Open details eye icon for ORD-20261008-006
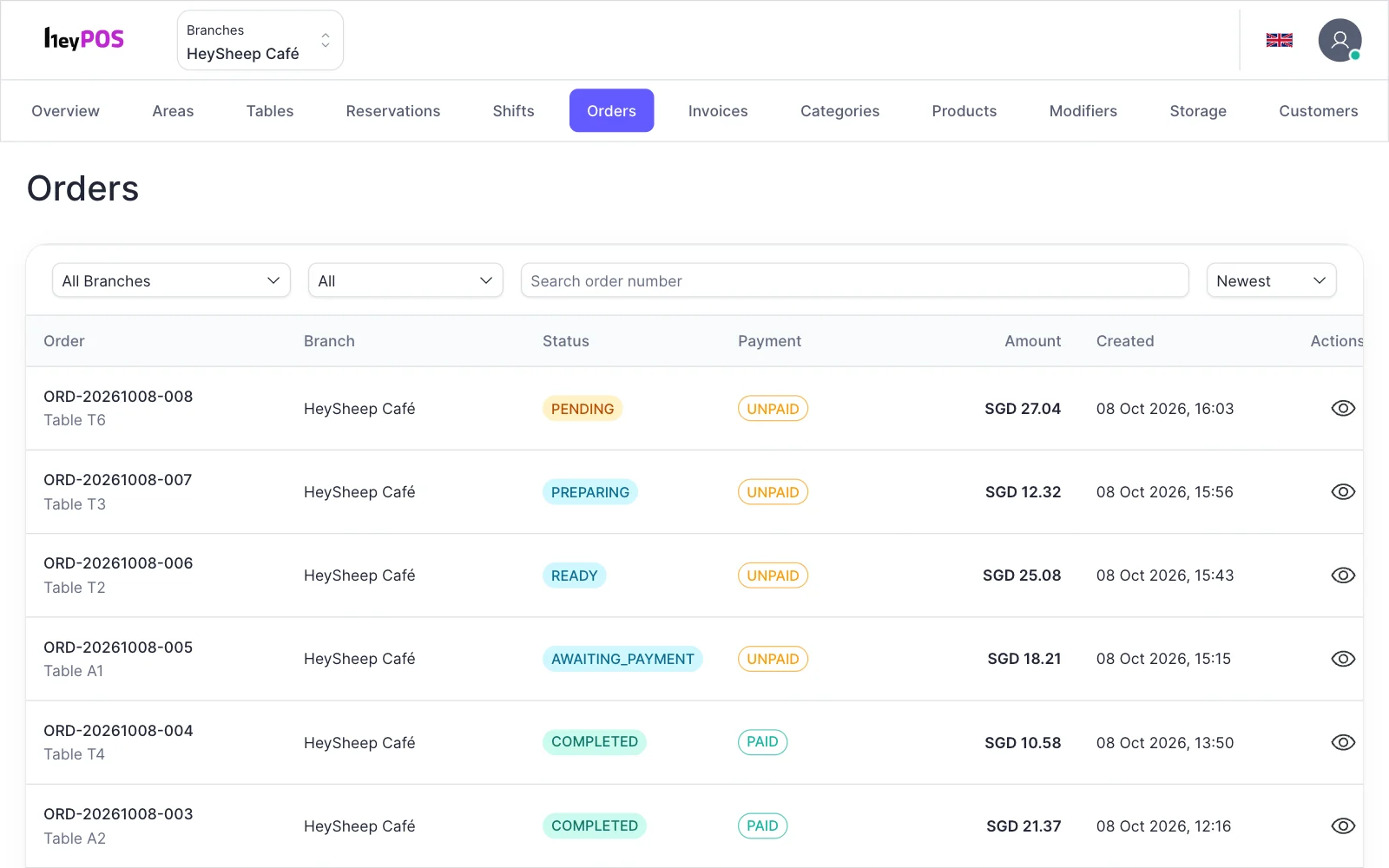1389x868 pixels. (x=1343, y=575)
